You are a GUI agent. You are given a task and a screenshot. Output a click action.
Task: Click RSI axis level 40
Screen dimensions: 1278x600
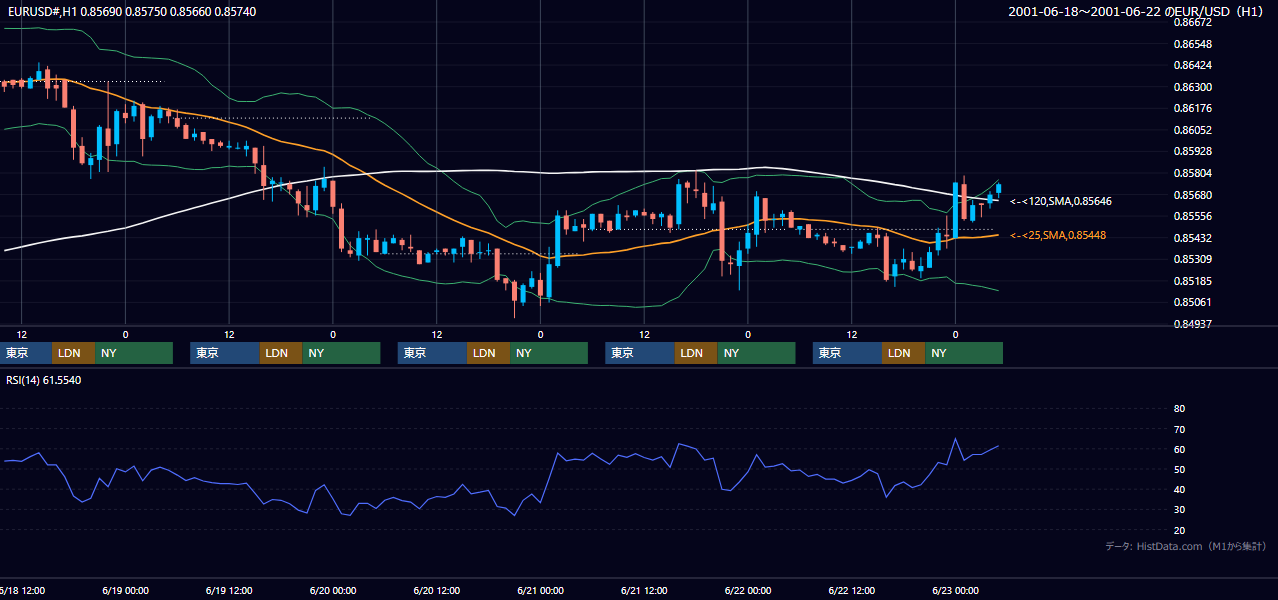click(x=1179, y=490)
